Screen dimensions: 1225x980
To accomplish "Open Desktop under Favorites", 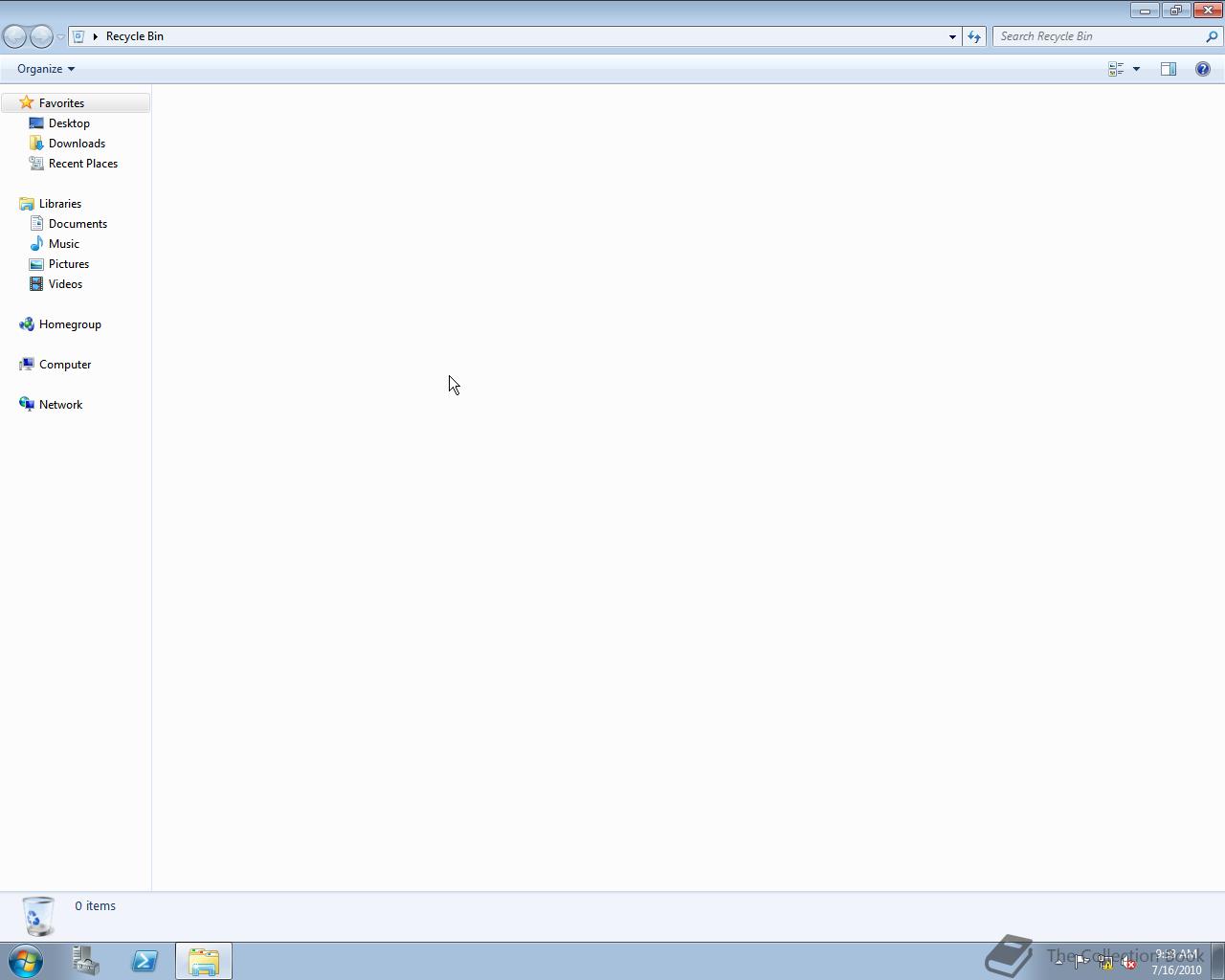I will [69, 123].
